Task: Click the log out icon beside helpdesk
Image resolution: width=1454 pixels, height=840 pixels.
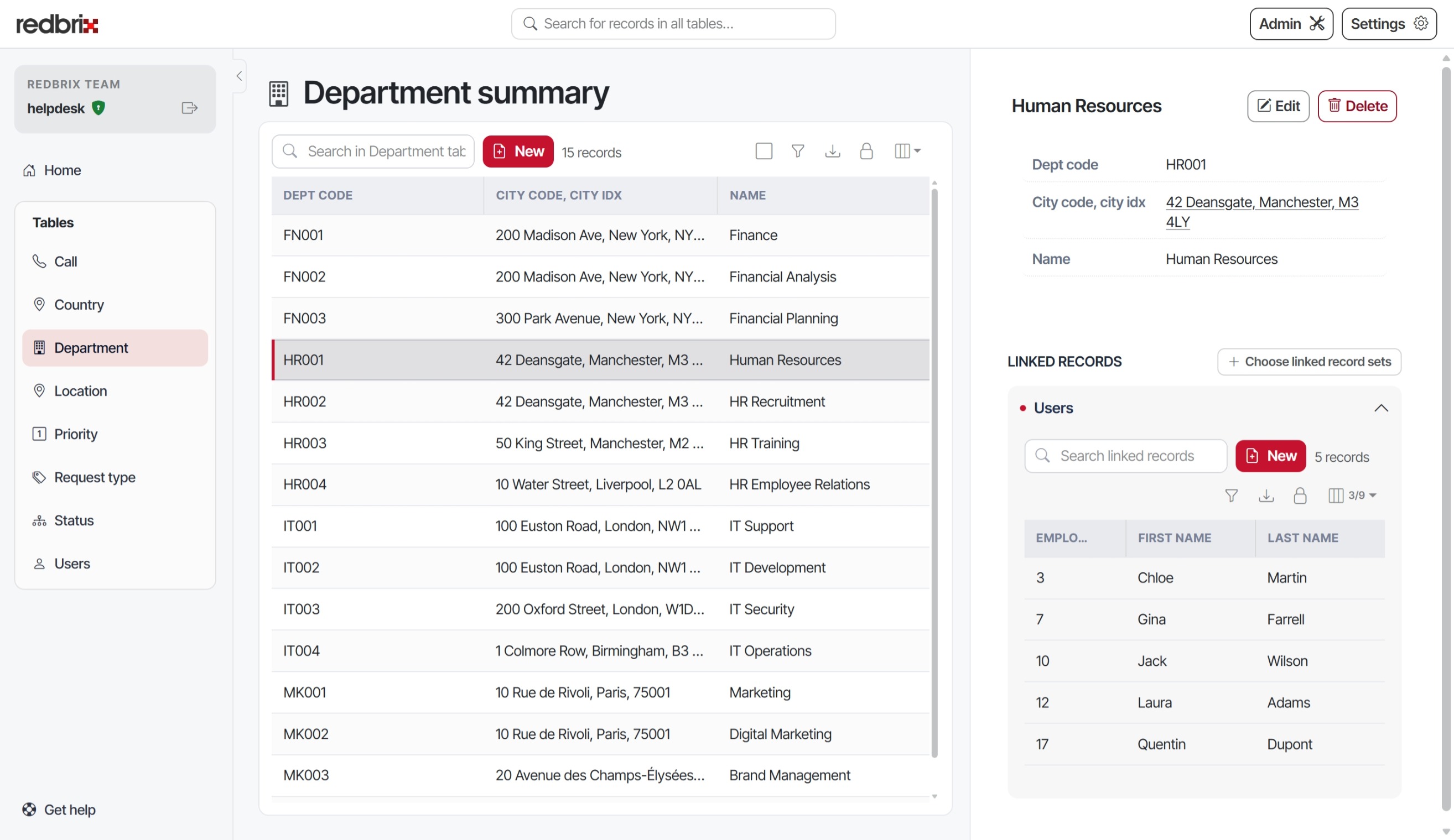Action: [189, 108]
